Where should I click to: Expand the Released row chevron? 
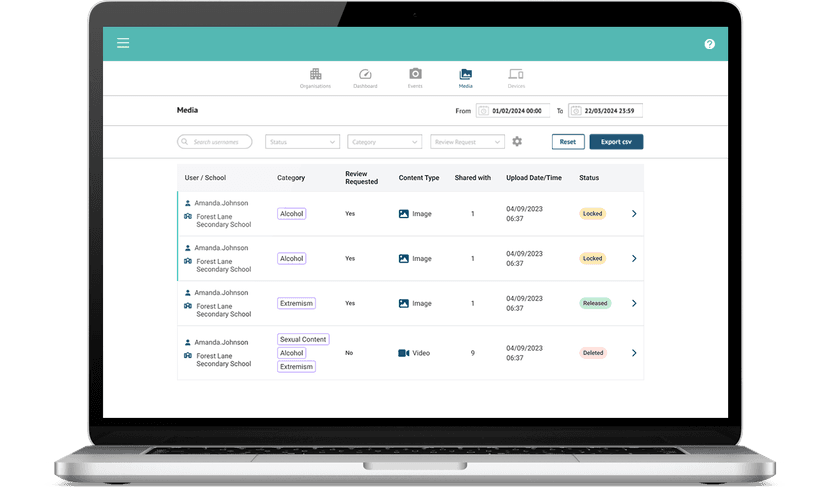[x=634, y=304]
